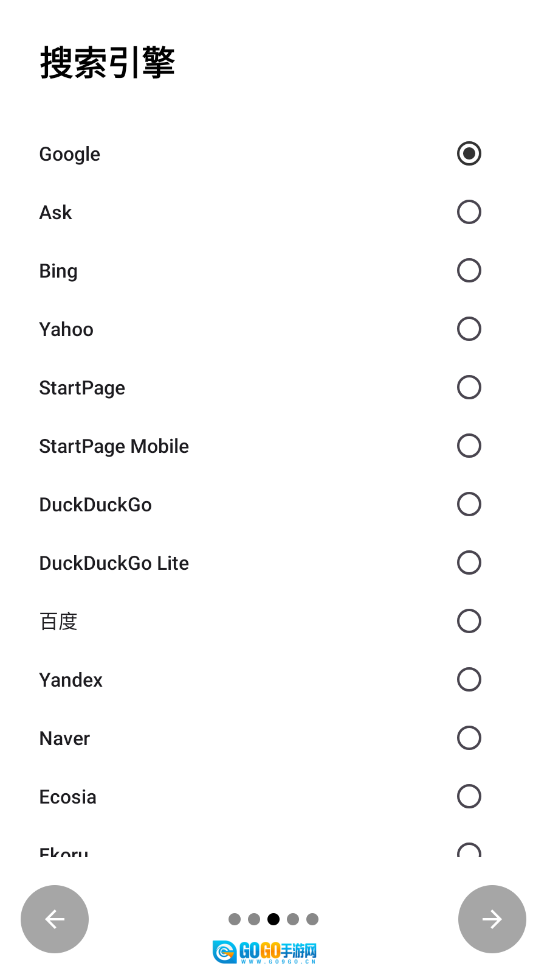Choose the Yahoo radio button
The image size is (547, 974).
click(x=469, y=329)
